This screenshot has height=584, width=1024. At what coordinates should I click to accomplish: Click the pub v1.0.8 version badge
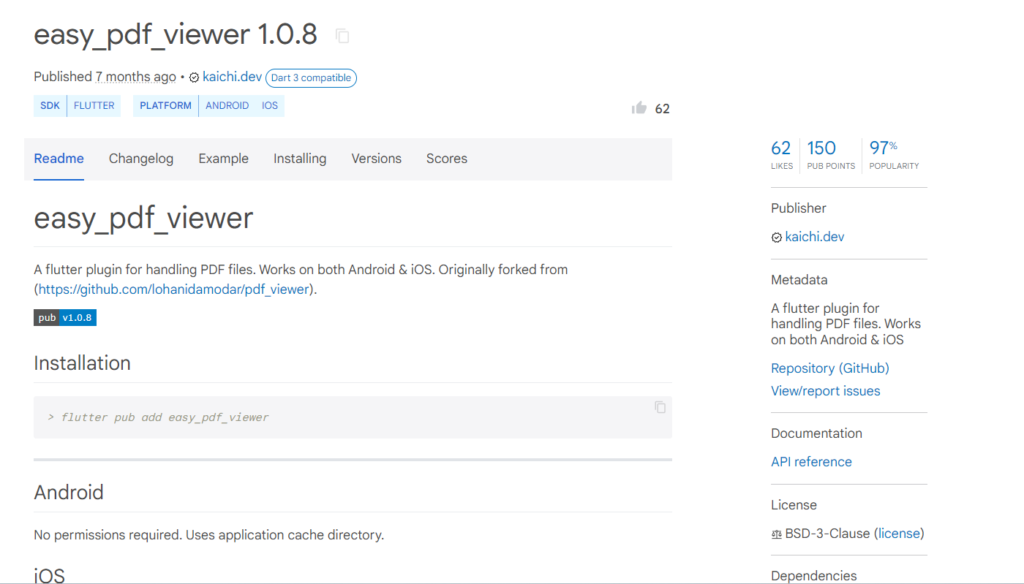point(64,317)
